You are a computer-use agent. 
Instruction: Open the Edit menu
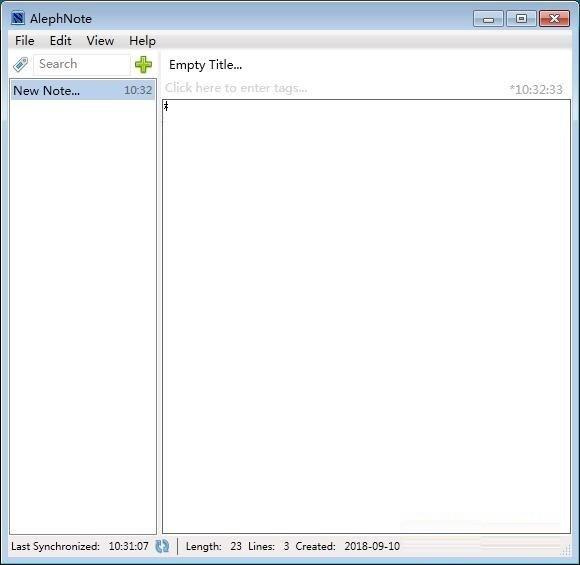[x=60, y=41]
